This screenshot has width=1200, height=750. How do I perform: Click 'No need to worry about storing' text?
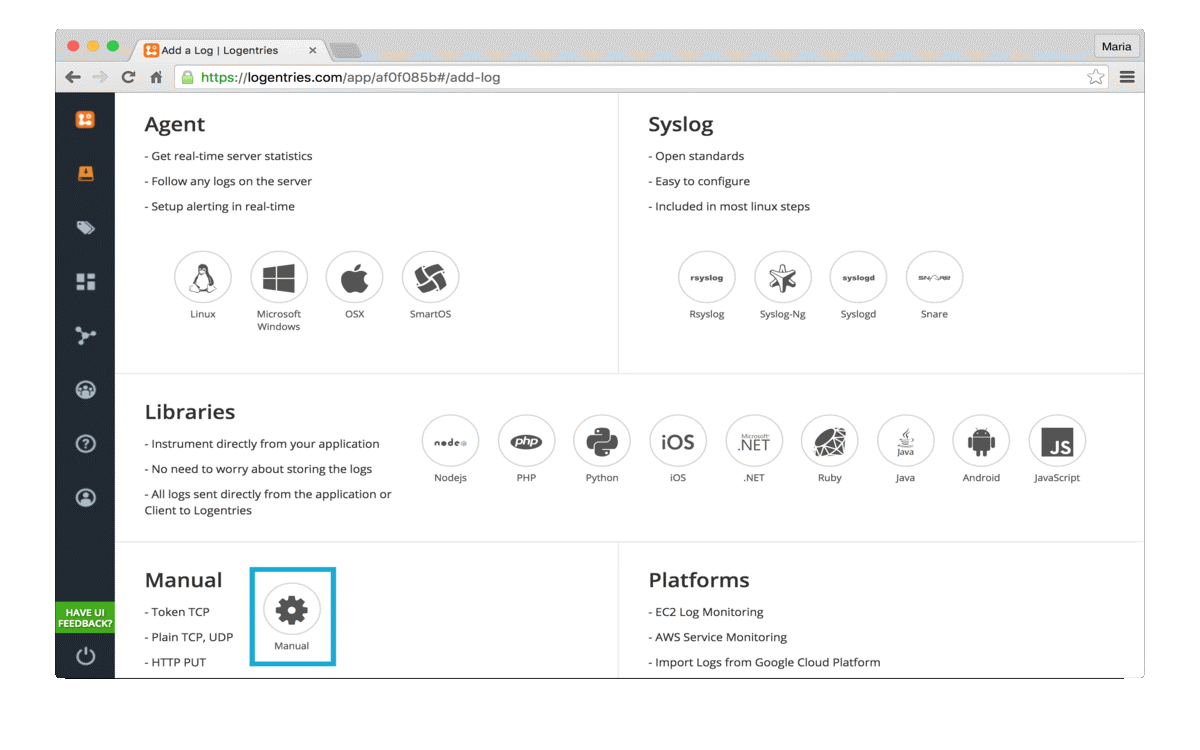pos(262,469)
